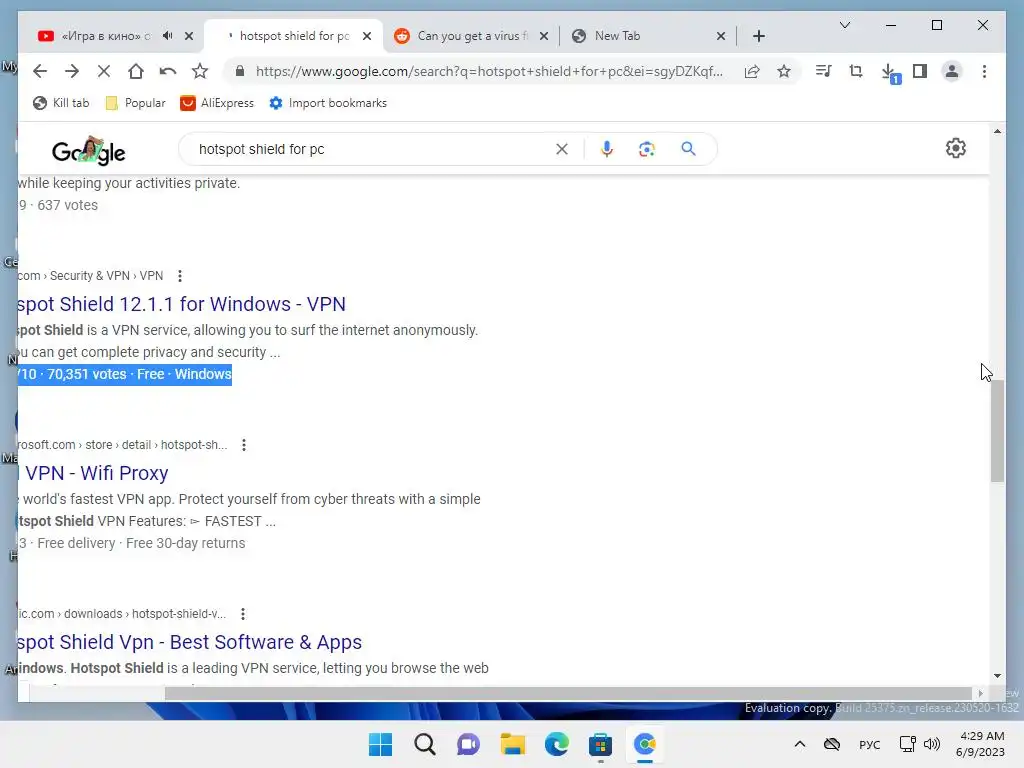Click the 637 votes text
This screenshot has width=1024, height=768.
point(67,205)
